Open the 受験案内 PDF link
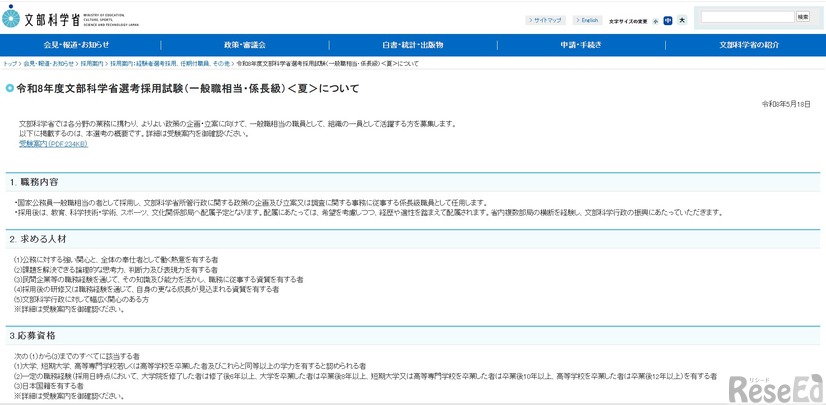The height and width of the screenshot is (405, 826). (x=53, y=144)
